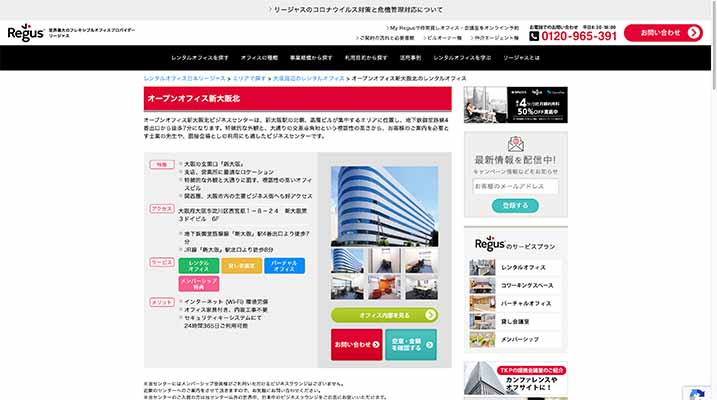The width and height of the screenshot is (717, 400).
Task: Click the pink メンバーシップ service tag
Action: click(x=198, y=283)
